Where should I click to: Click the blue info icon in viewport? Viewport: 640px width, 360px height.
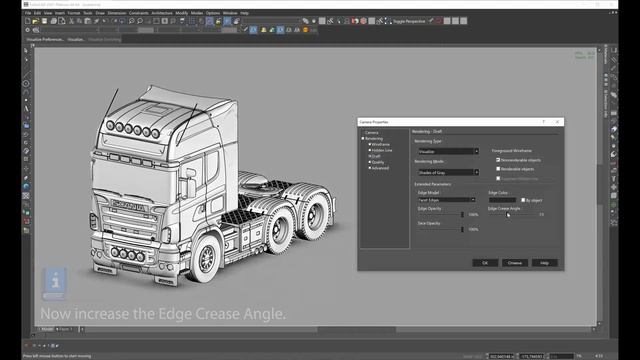click(x=55, y=283)
